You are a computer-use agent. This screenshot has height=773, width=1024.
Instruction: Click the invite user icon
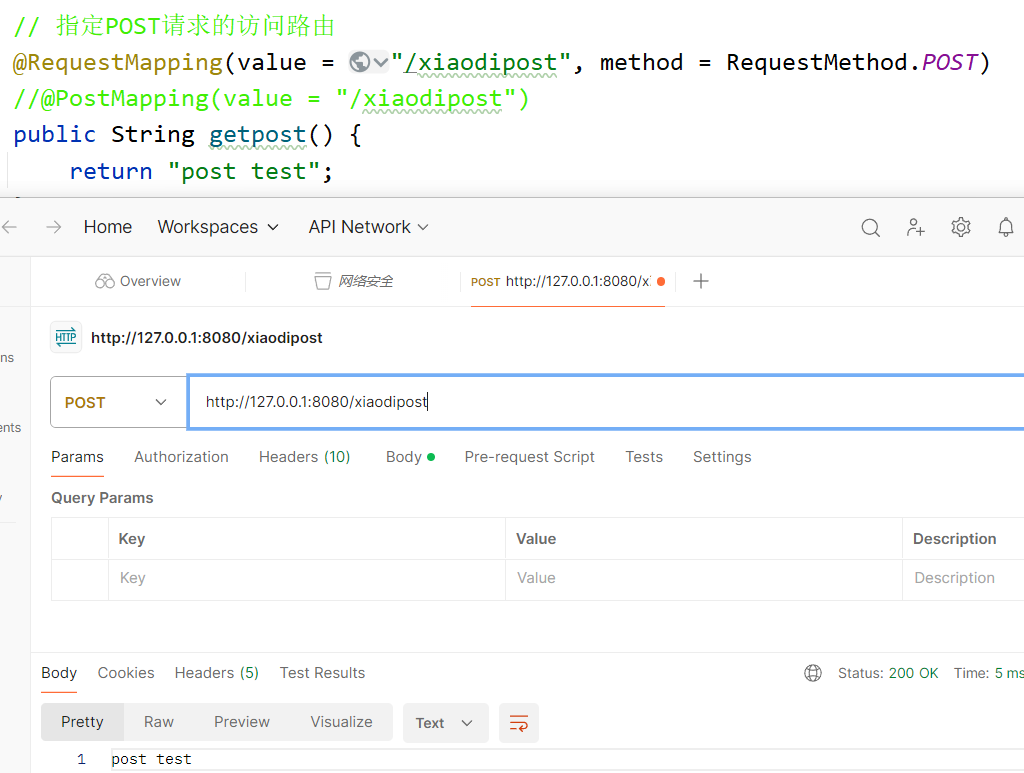[916, 227]
